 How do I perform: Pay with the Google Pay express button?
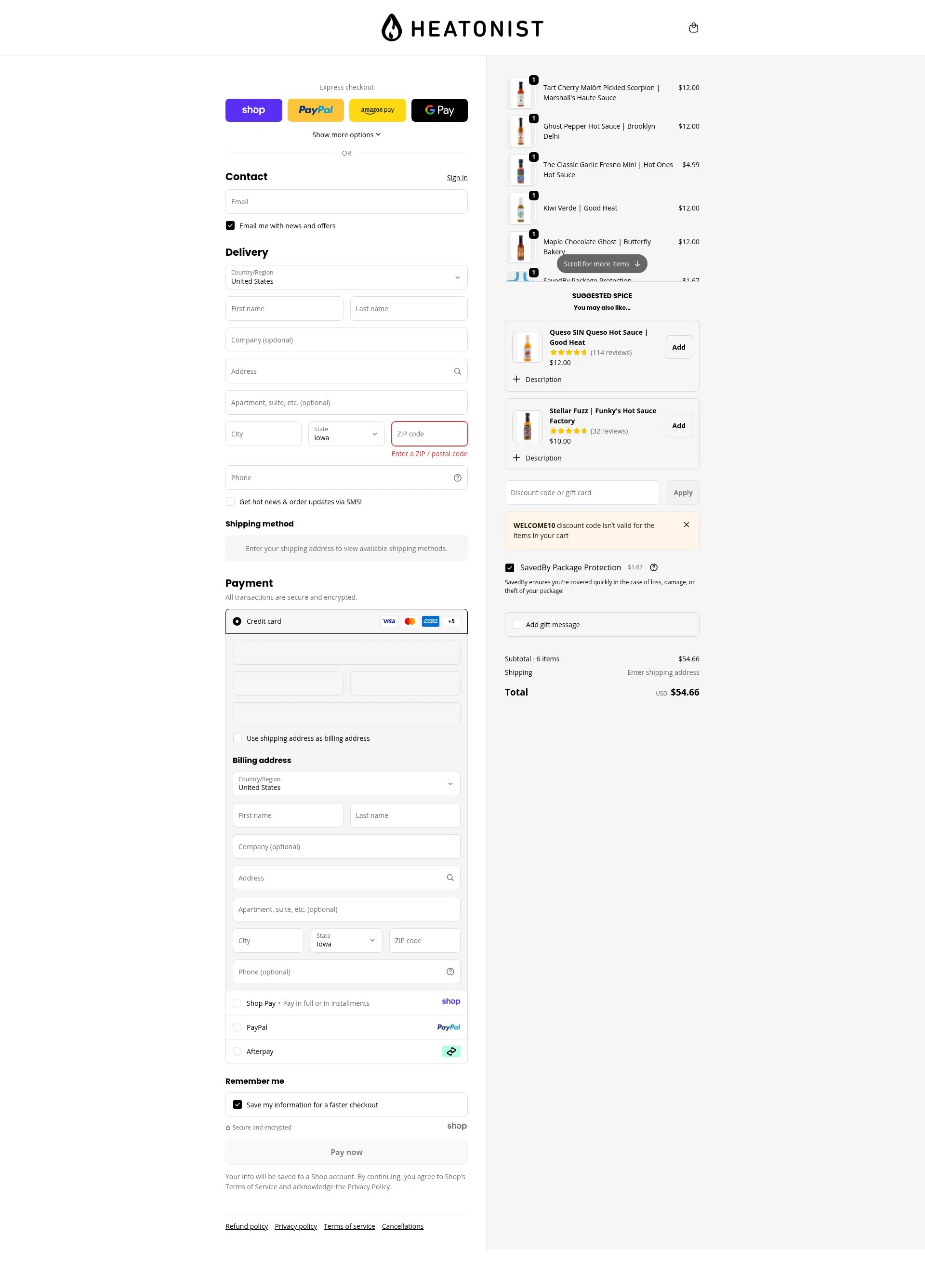click(x=439, y=110)
